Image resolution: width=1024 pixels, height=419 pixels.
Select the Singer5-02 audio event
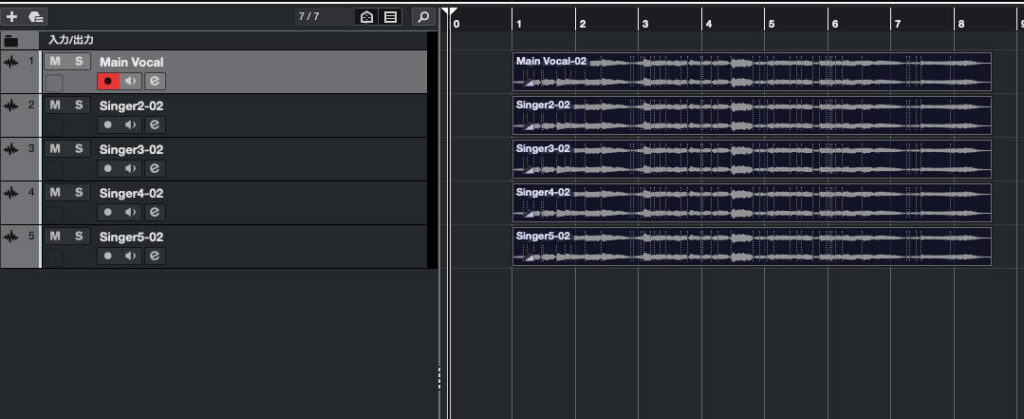750,247
